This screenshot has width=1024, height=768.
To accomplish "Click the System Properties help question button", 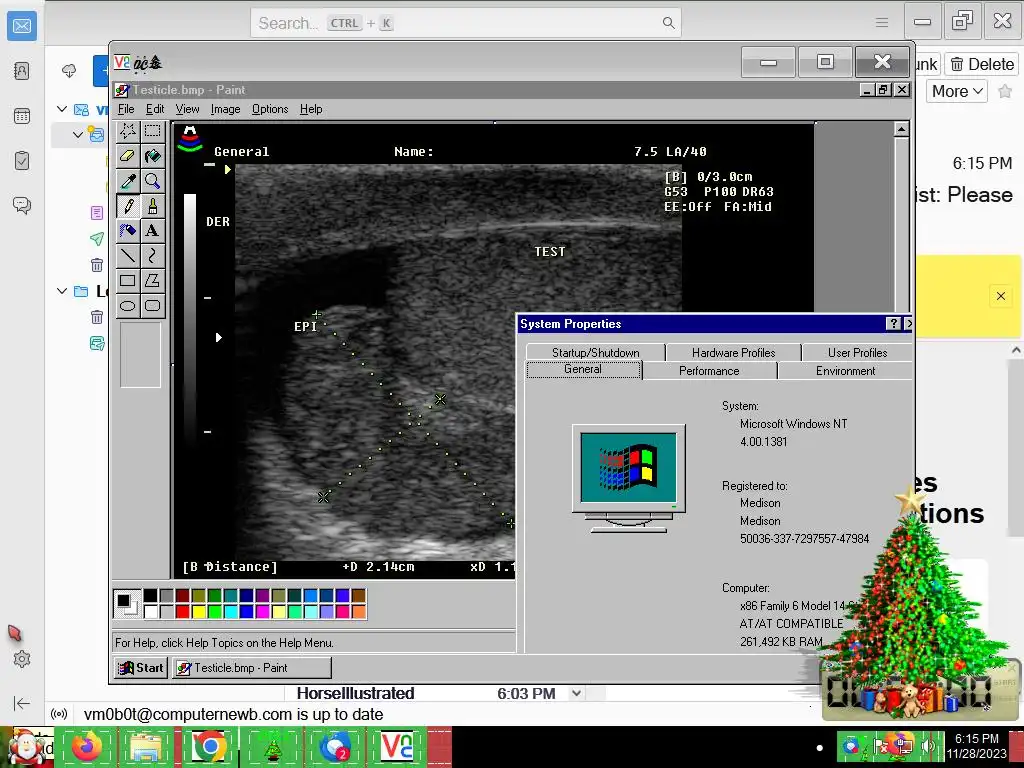I will click(893, 323).
